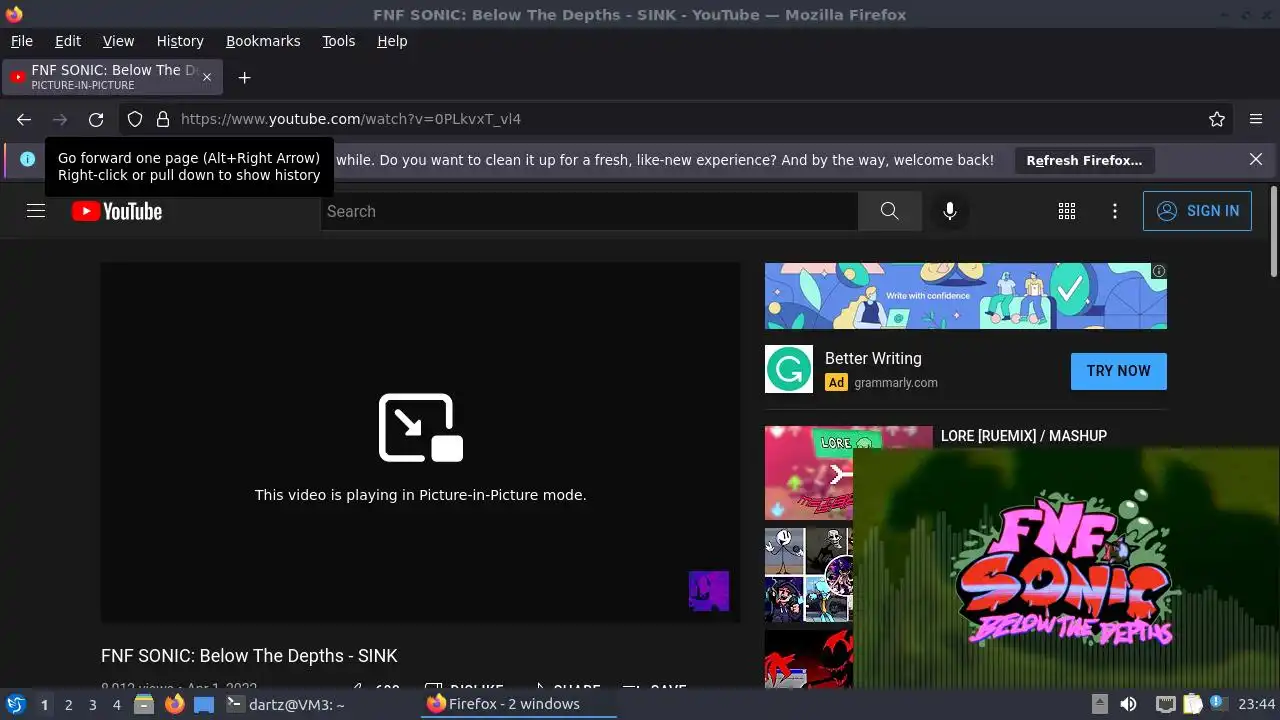Click the Refresh Firefox button
The height and width of the screenshot is (720, 1280).
point(1084,160)
